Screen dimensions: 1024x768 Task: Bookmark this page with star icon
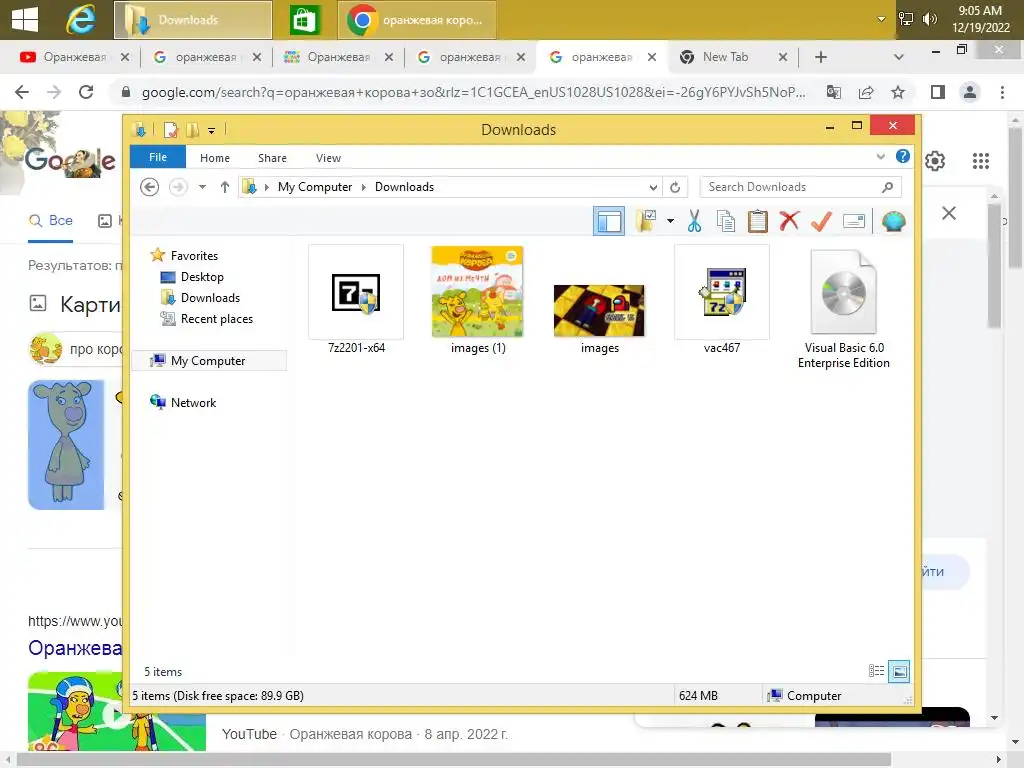coord(898,92)
